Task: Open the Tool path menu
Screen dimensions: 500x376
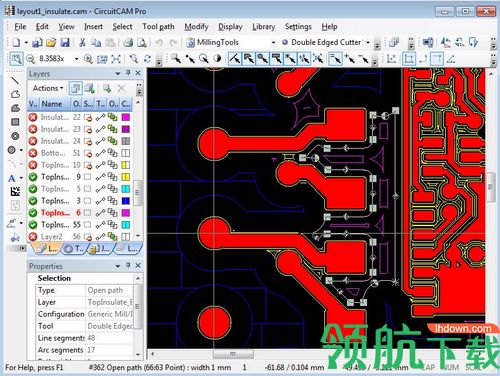Action: click(158, 27)
